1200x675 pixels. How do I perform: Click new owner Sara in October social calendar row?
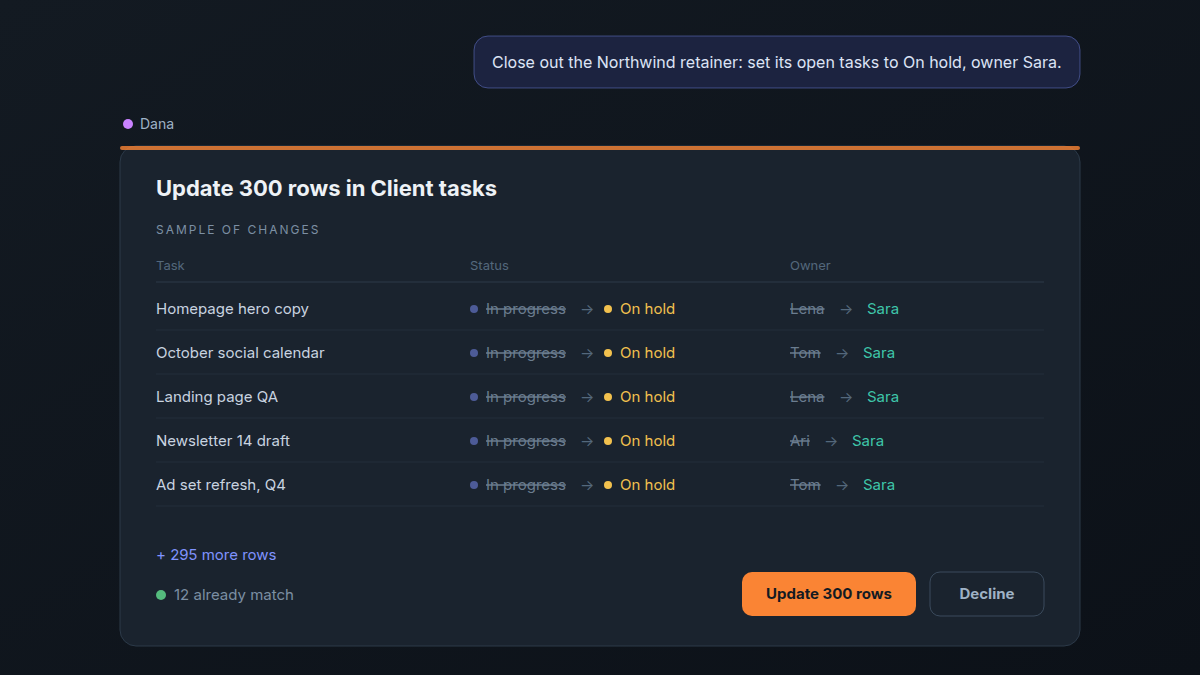(879, 353)
